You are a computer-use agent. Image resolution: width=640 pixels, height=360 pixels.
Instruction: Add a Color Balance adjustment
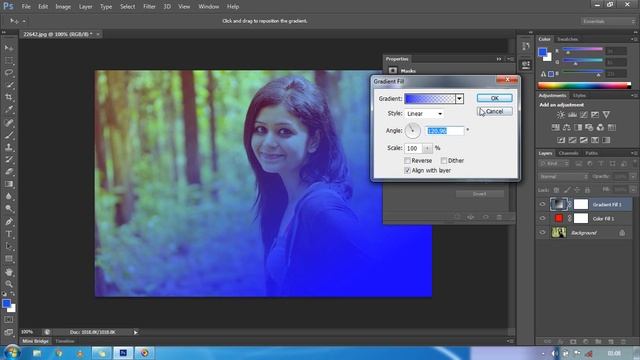point(567,128)
